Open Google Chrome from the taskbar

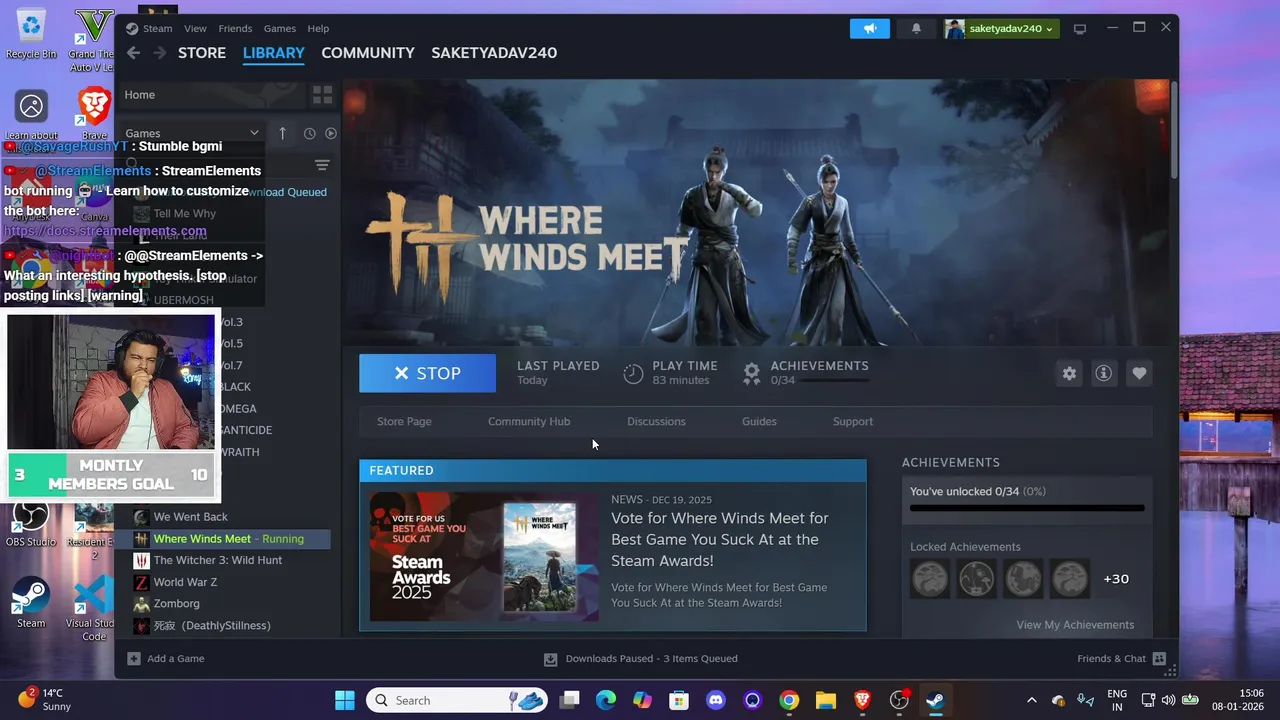789,700
